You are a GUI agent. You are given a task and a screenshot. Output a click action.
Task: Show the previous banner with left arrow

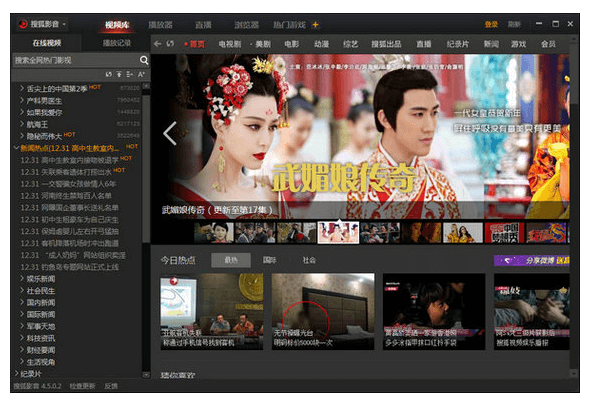pos(170,133)
